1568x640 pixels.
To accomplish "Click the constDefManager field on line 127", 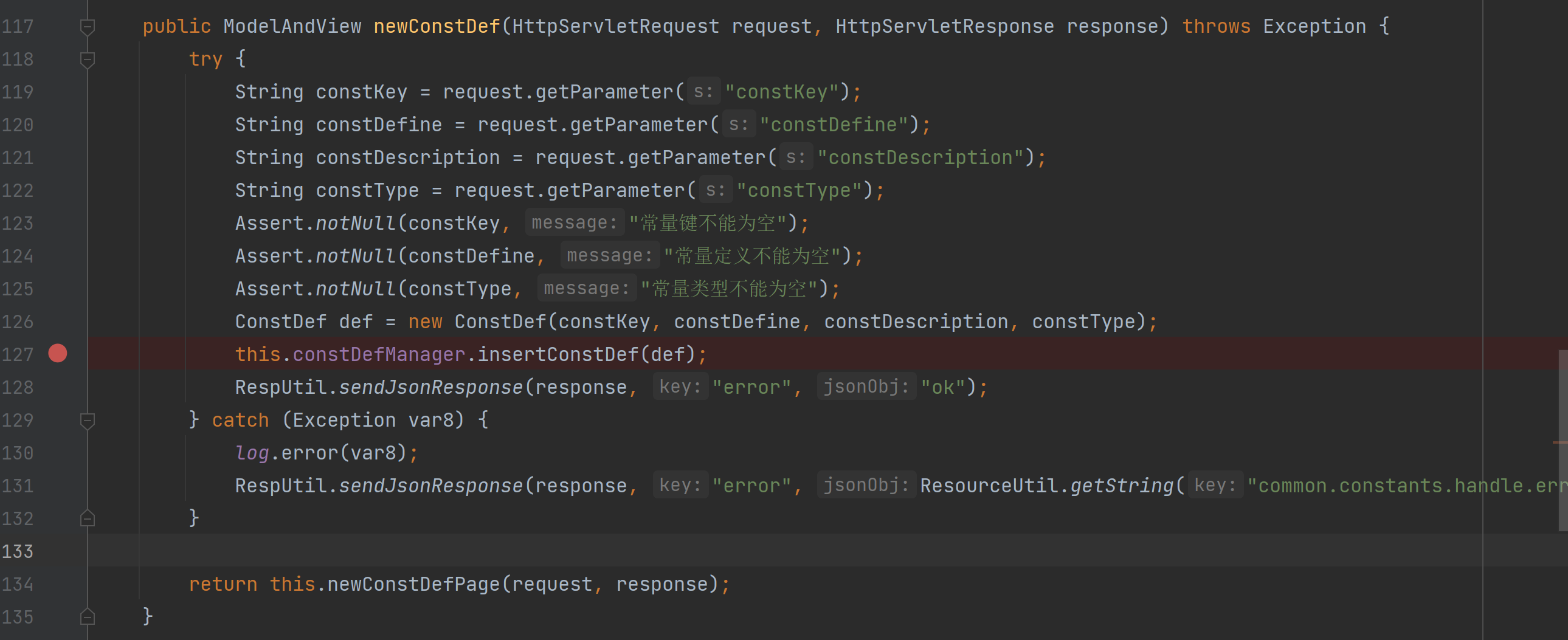I will click(x=379, y=354).
